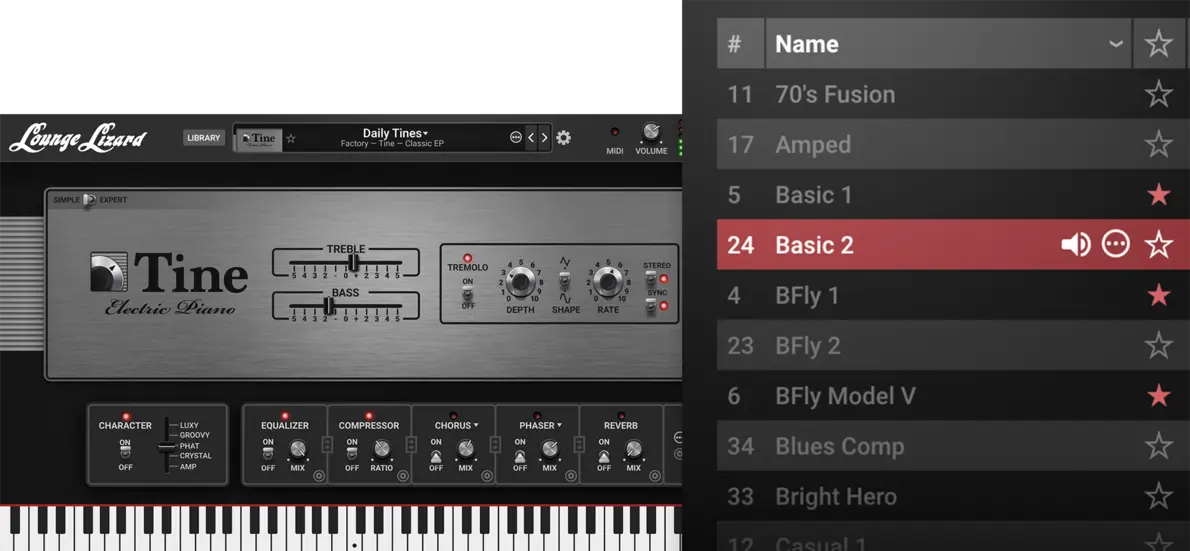This screenshot has height=551, width=1190.
Task: Open Reverb module detail settings icon
Action: point(653,476)
